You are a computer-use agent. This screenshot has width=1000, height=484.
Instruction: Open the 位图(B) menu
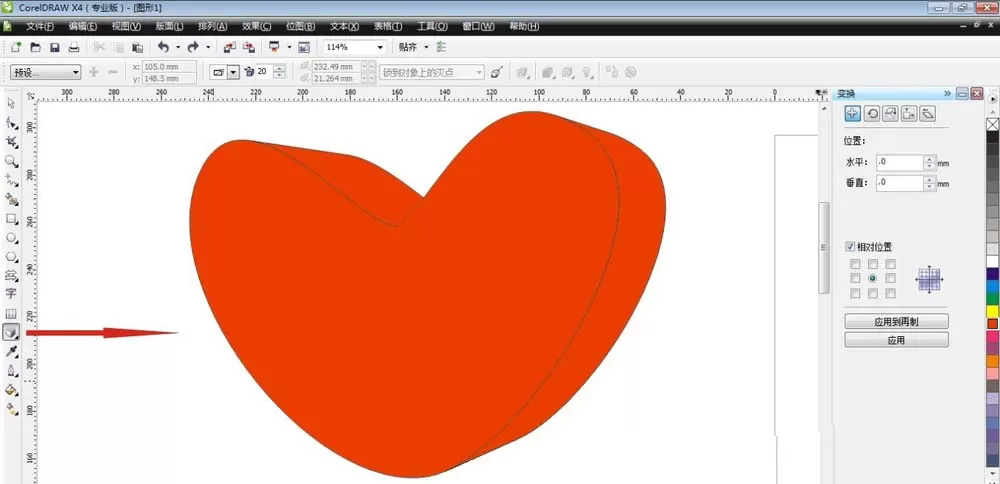tap(300, 26)
